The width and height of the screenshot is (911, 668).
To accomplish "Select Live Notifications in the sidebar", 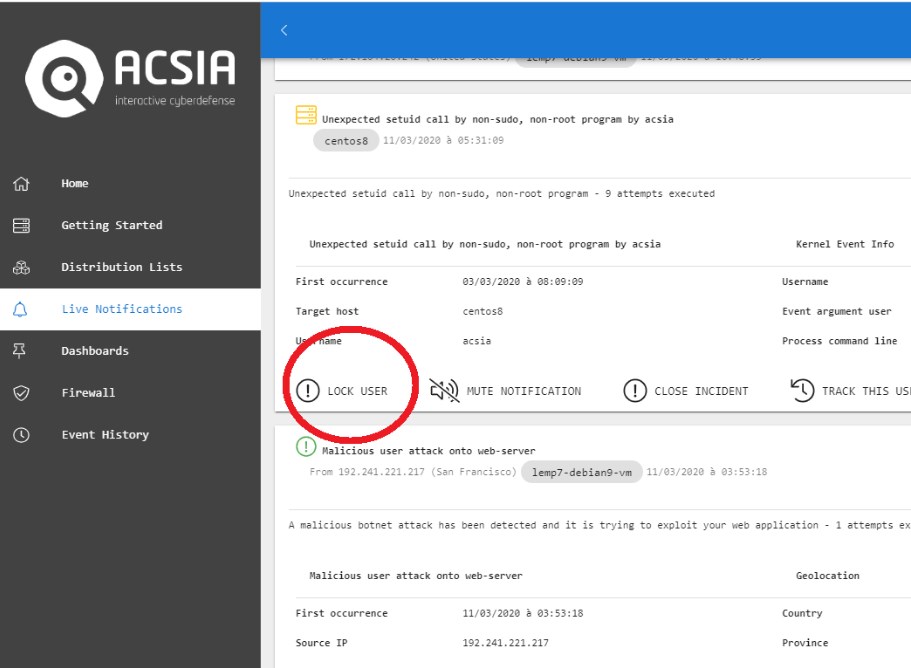I will (x=130, y=309).
